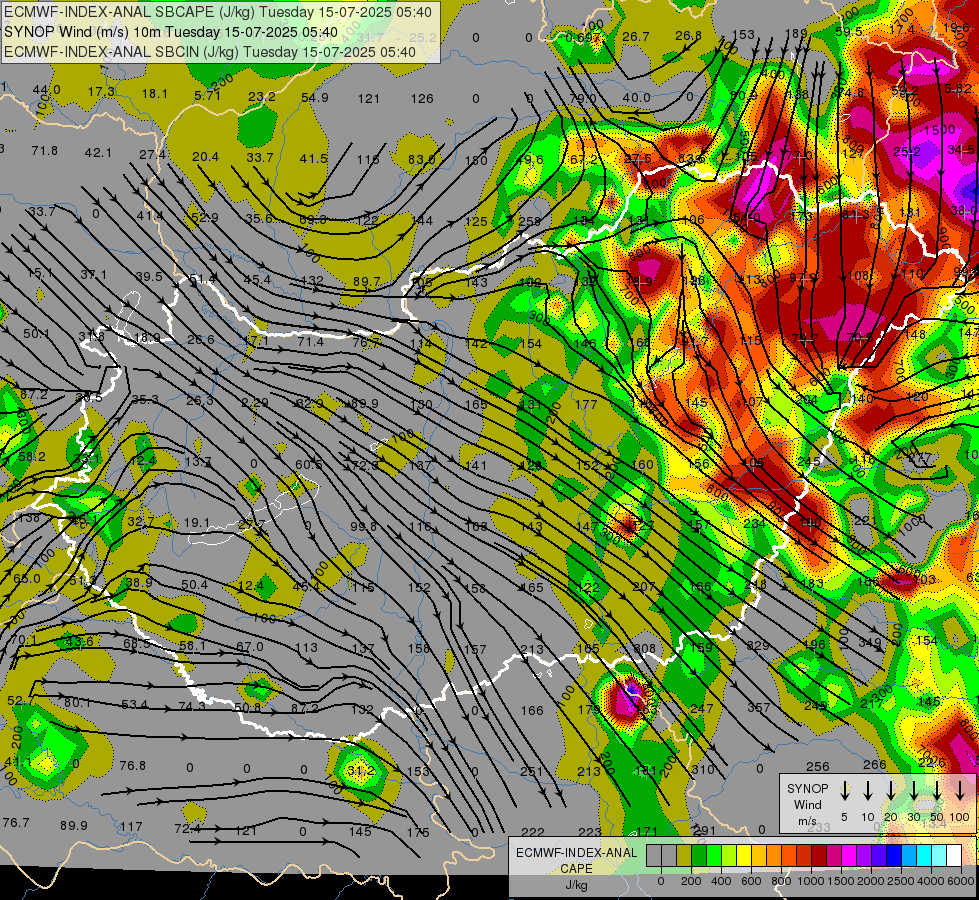The width and height of the screenshot is (979, 900).
Task: Click the map value '329'
Action: pos(758,646)
